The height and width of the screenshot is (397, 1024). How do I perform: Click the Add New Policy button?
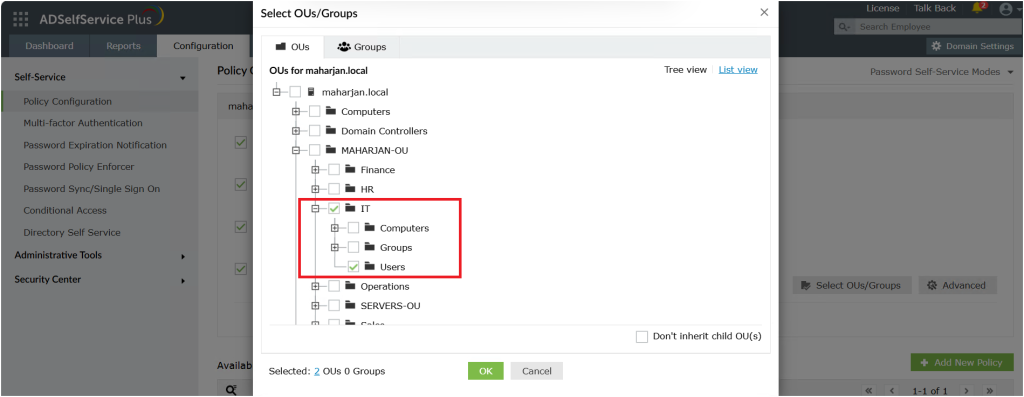click(962, 362)
